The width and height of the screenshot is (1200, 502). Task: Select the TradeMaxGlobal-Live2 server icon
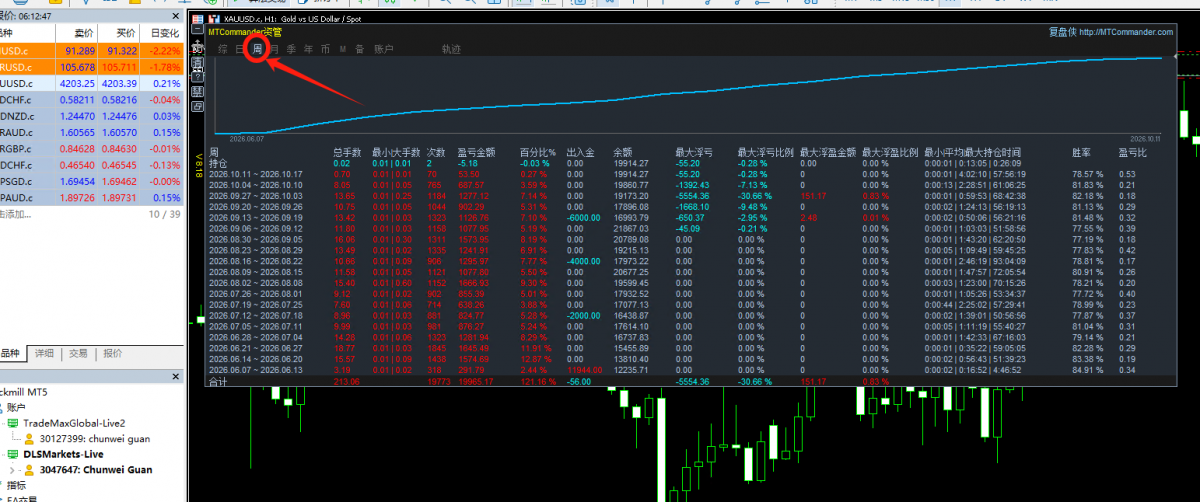13,423
